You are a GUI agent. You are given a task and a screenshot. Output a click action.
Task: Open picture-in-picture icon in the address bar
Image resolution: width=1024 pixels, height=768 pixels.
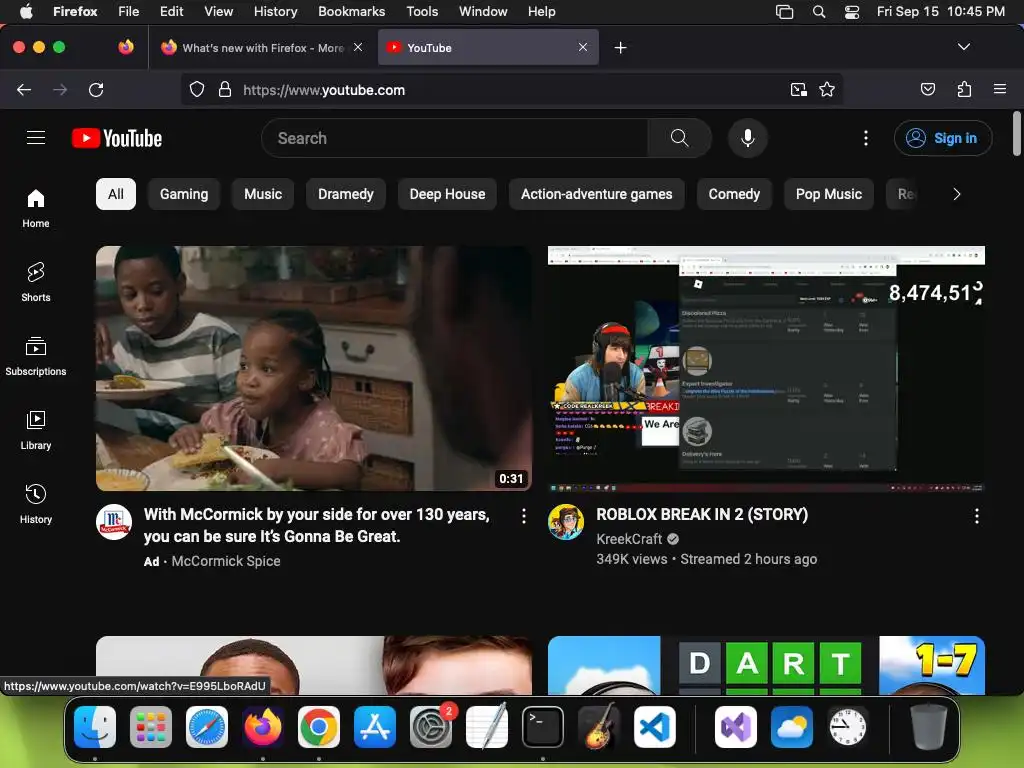click(x=798, y=89)
